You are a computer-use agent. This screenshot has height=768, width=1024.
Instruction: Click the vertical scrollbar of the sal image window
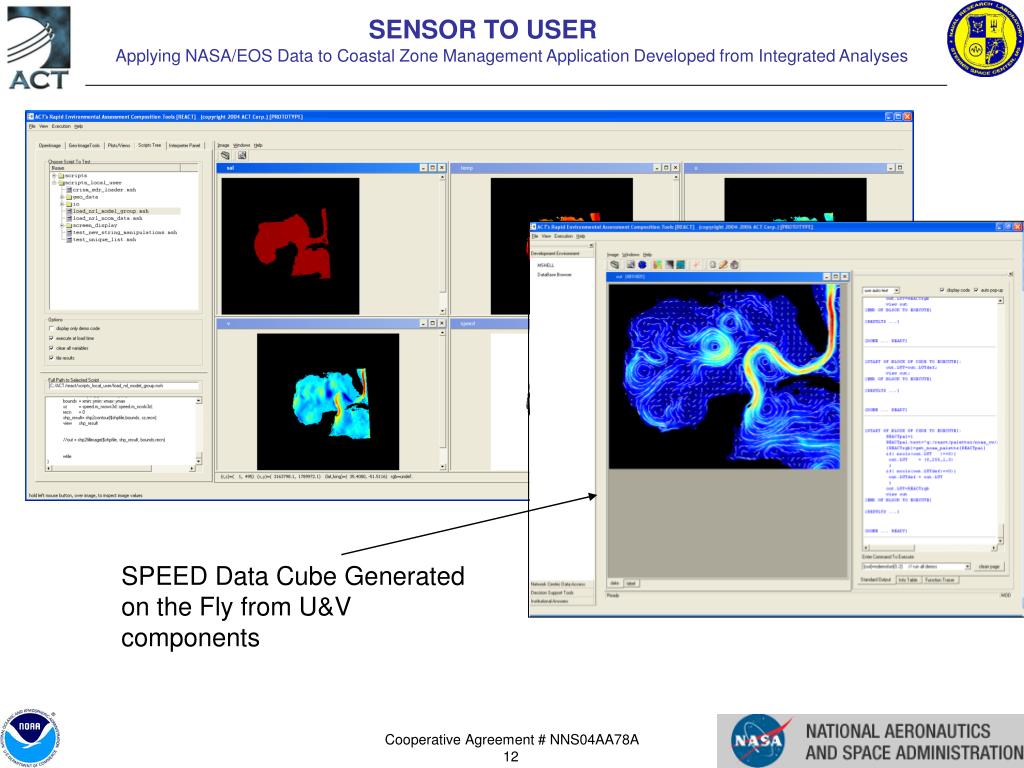[443, 245]
